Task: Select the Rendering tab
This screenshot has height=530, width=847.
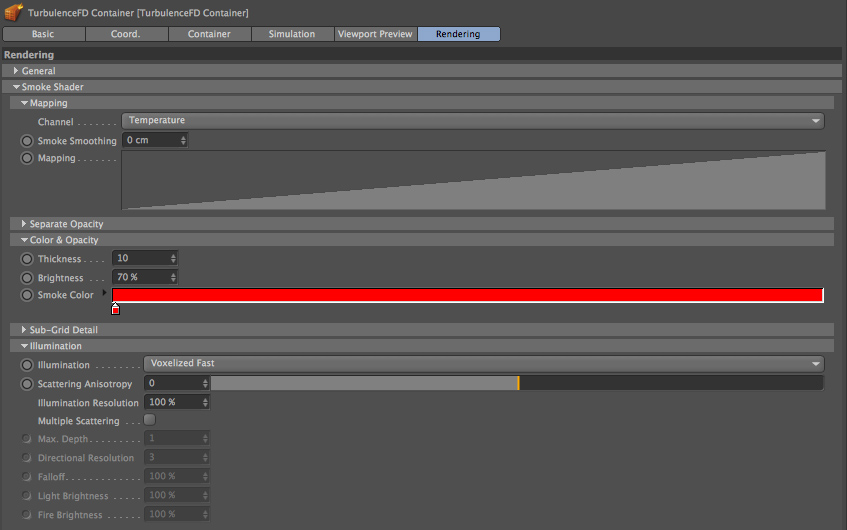Action: pyautogui.click(x=458, y=34)
